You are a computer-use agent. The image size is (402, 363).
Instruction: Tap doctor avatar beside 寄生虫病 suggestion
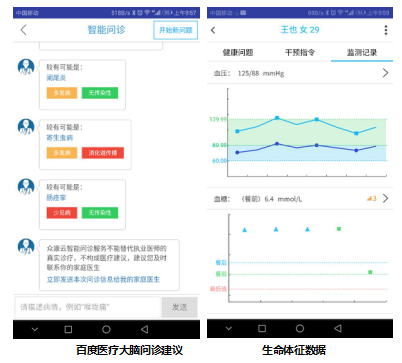coord(26,127)
